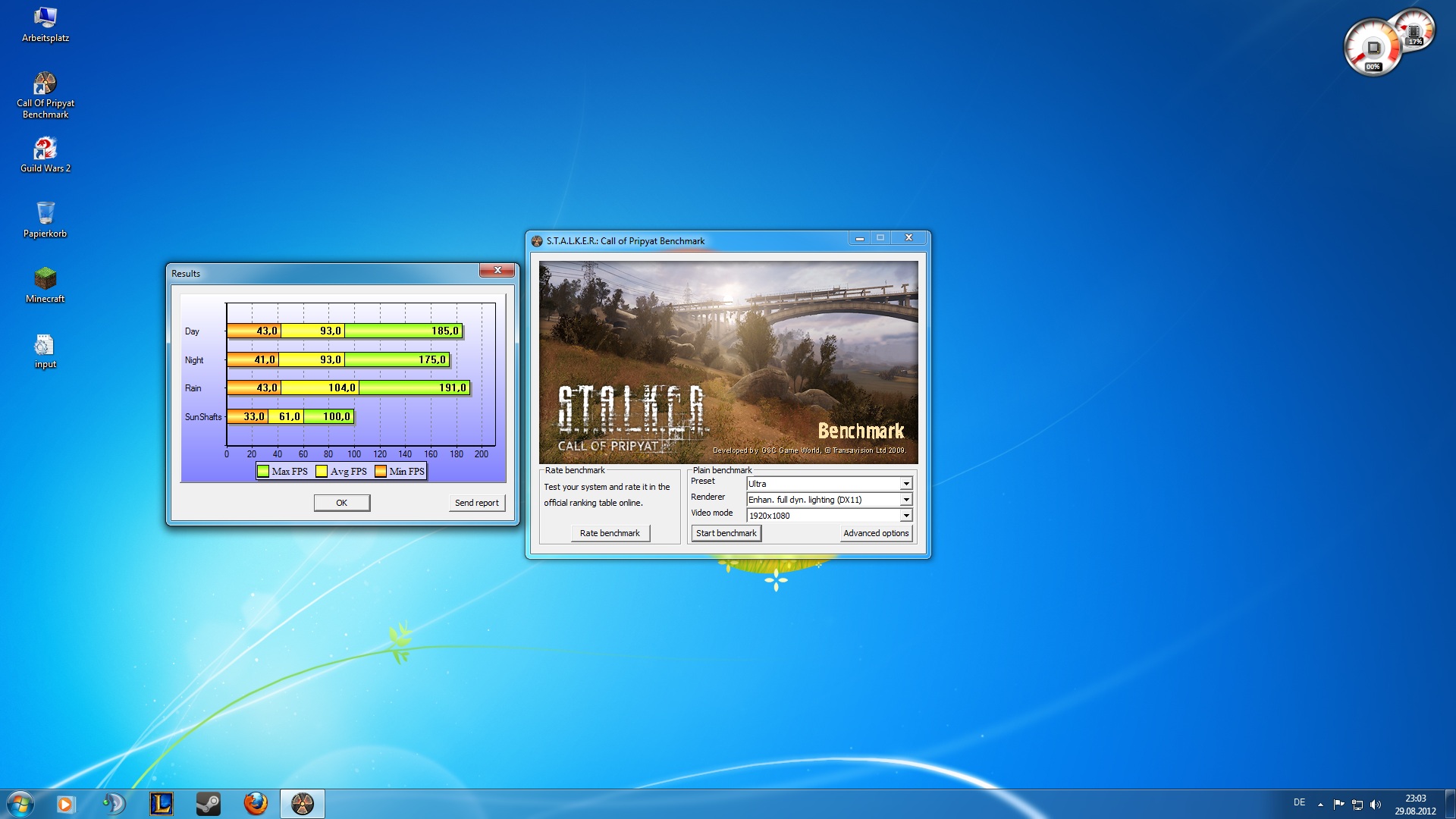Open the Papierkorb recycle bin
The width and height of the screenshot is (1456, 819).
tap(45, 215)
